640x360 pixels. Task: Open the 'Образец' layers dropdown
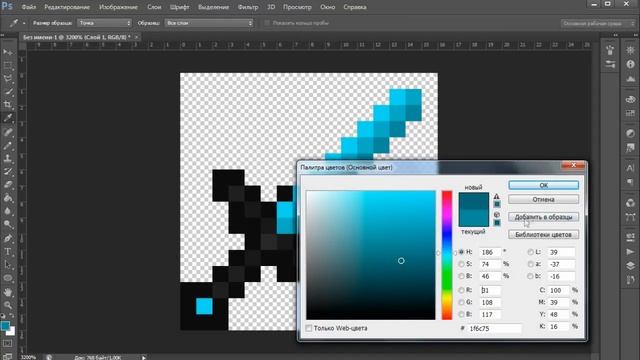[209, 23]
